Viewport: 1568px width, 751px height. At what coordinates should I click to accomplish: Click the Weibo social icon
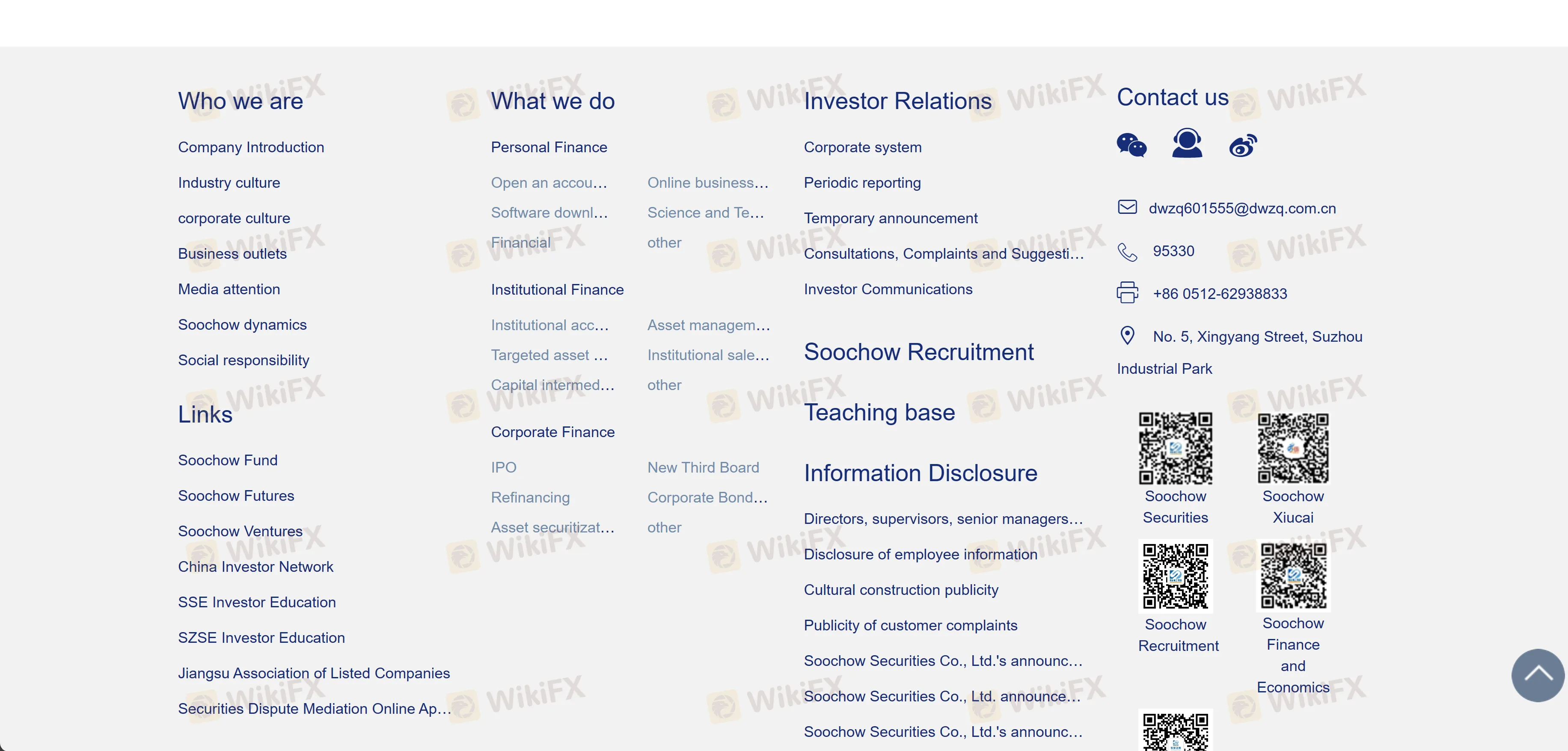pos(1242,145)
